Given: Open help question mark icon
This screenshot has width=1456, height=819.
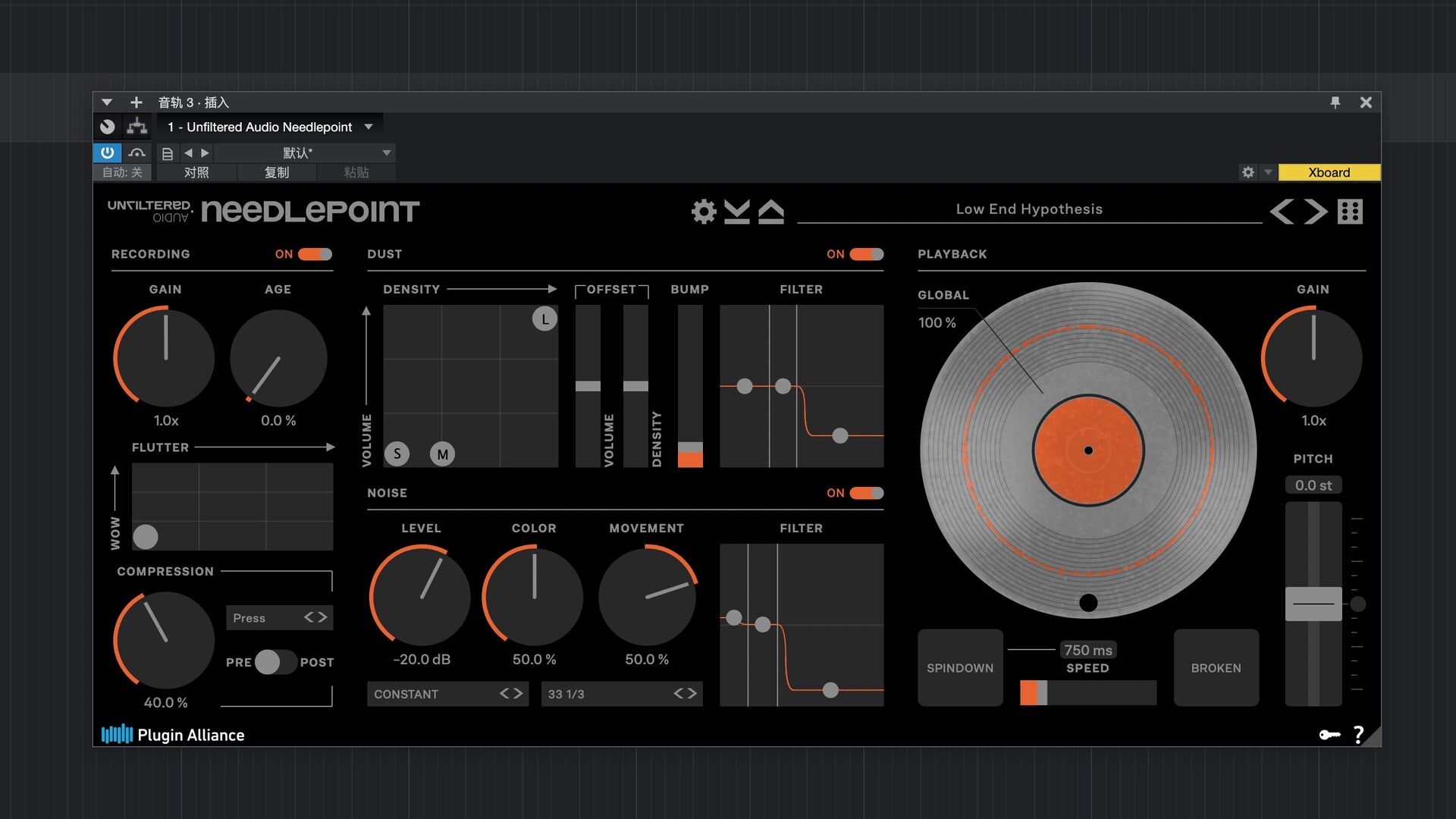Looking at the screenshot, I should point(1358,735).
